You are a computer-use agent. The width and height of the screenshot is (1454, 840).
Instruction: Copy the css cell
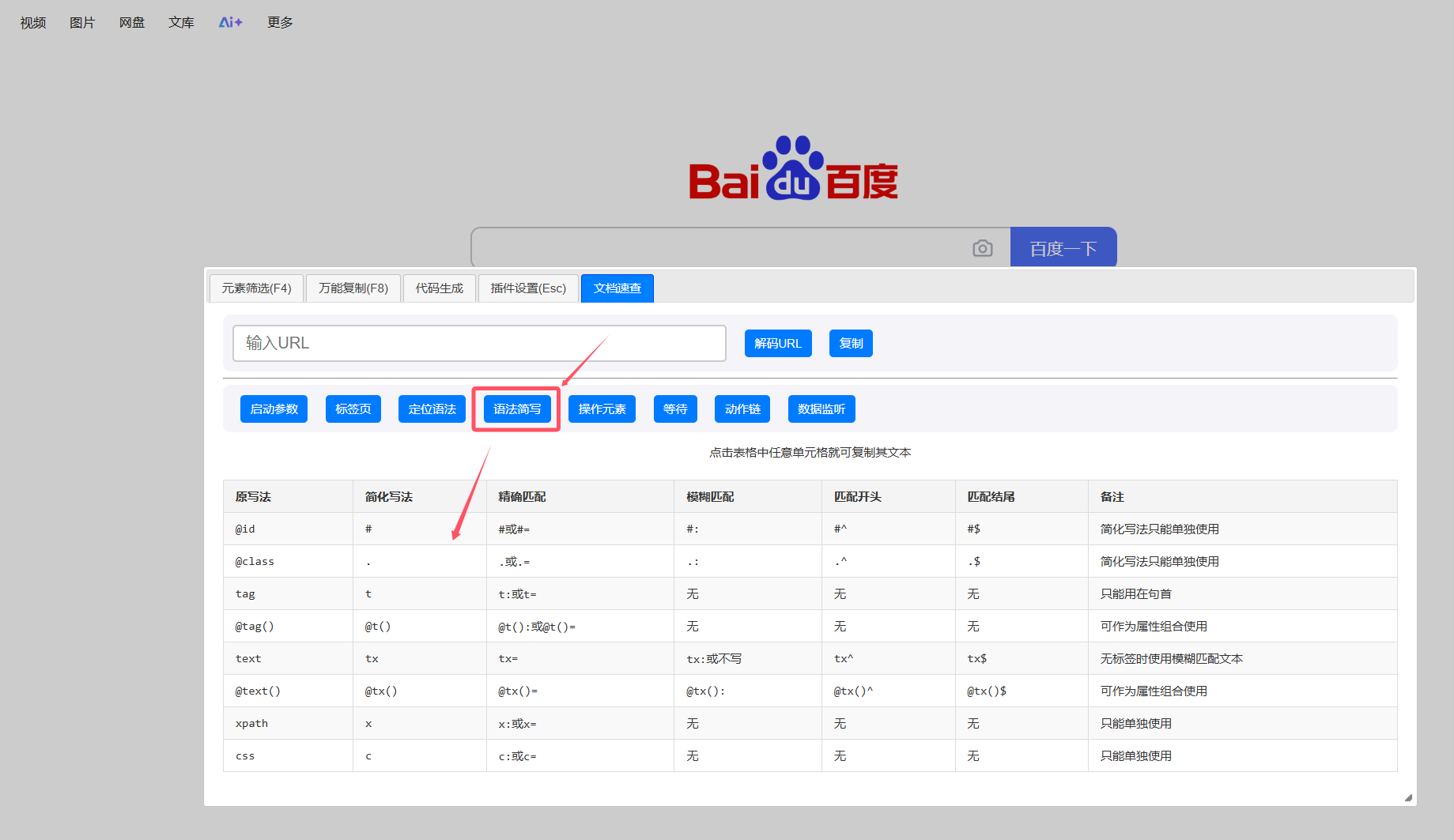point(288,755)
